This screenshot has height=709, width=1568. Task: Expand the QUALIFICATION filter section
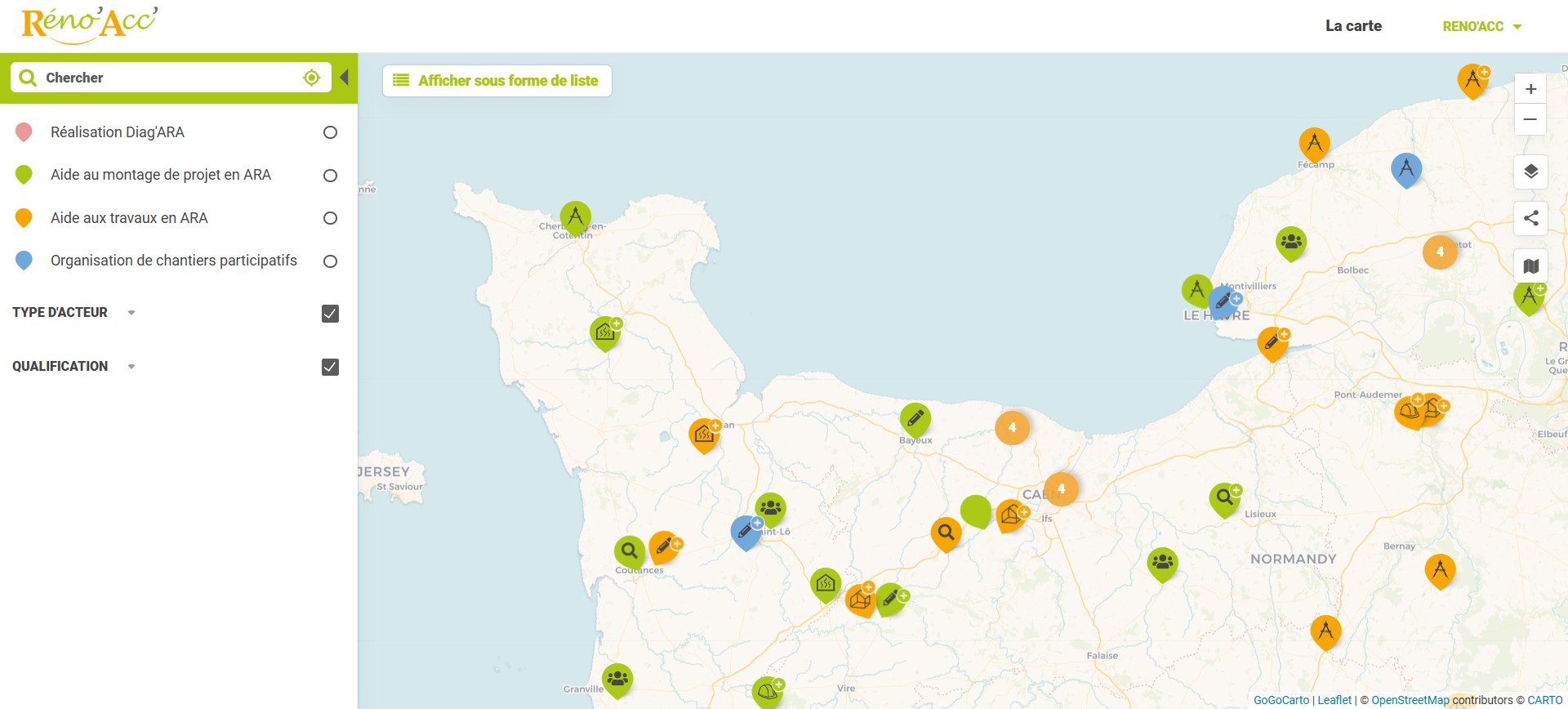coord(131,367)
